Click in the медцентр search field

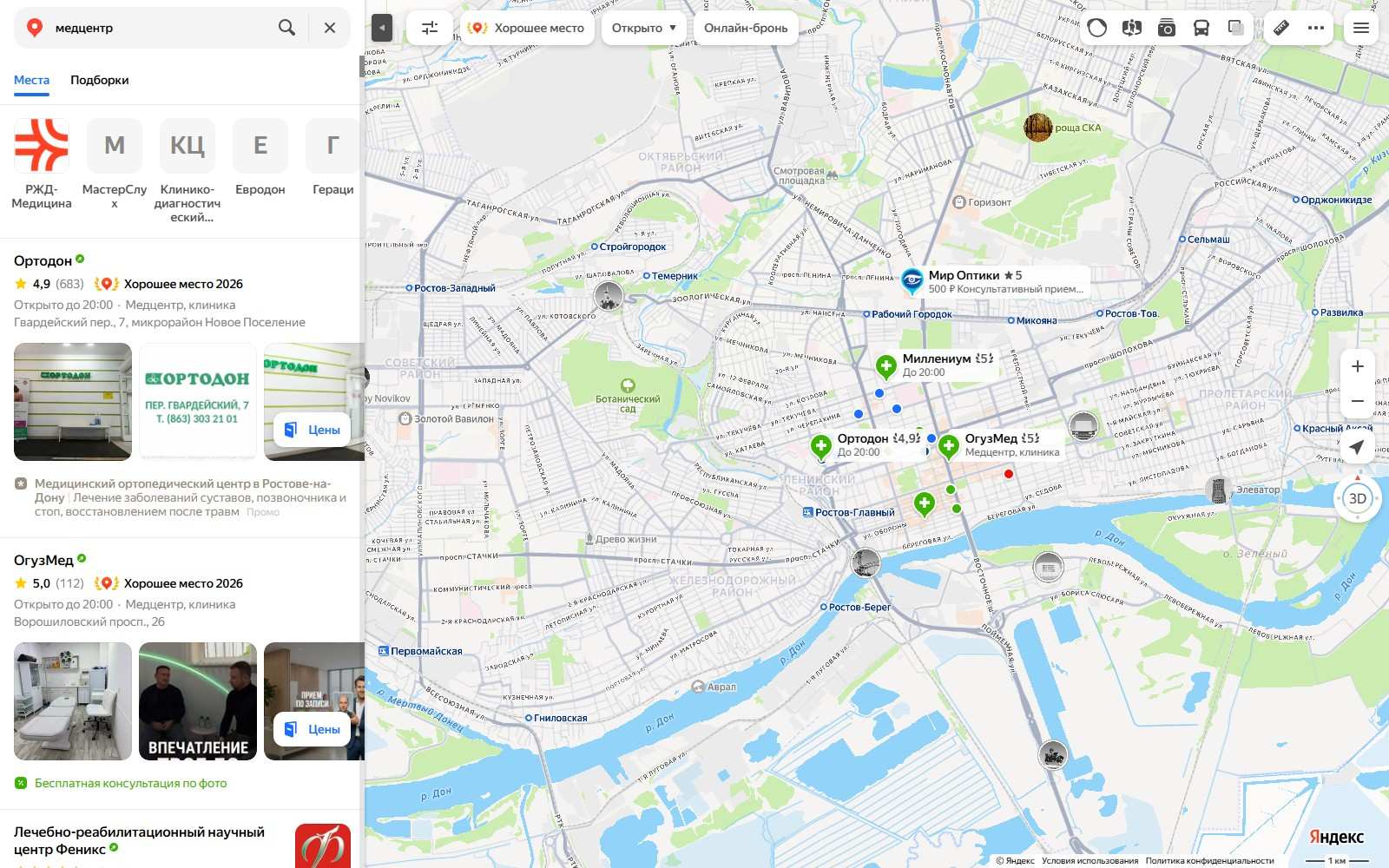161,28
